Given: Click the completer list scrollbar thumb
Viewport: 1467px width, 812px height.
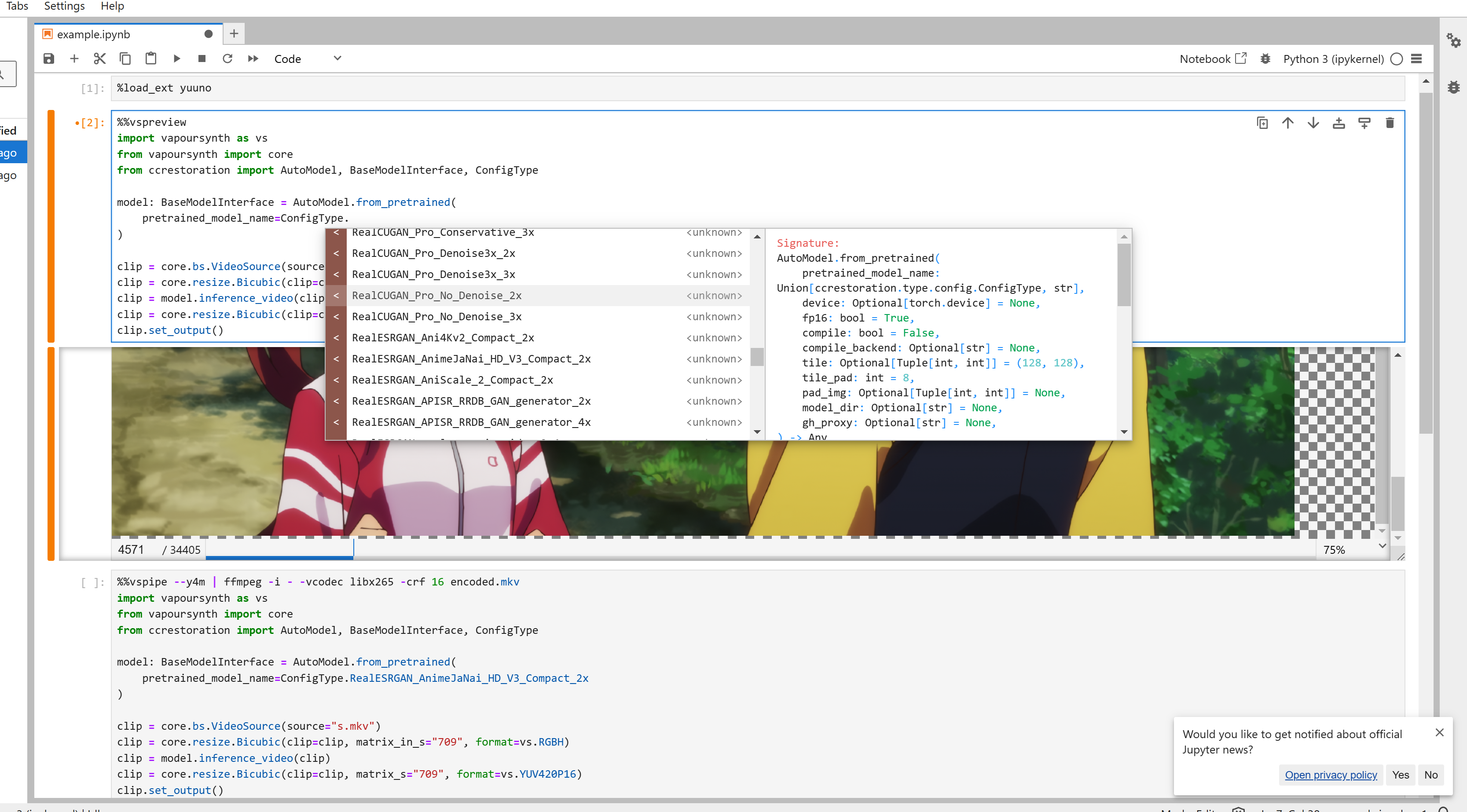Looking at the screenshot, I should (757, 357).
